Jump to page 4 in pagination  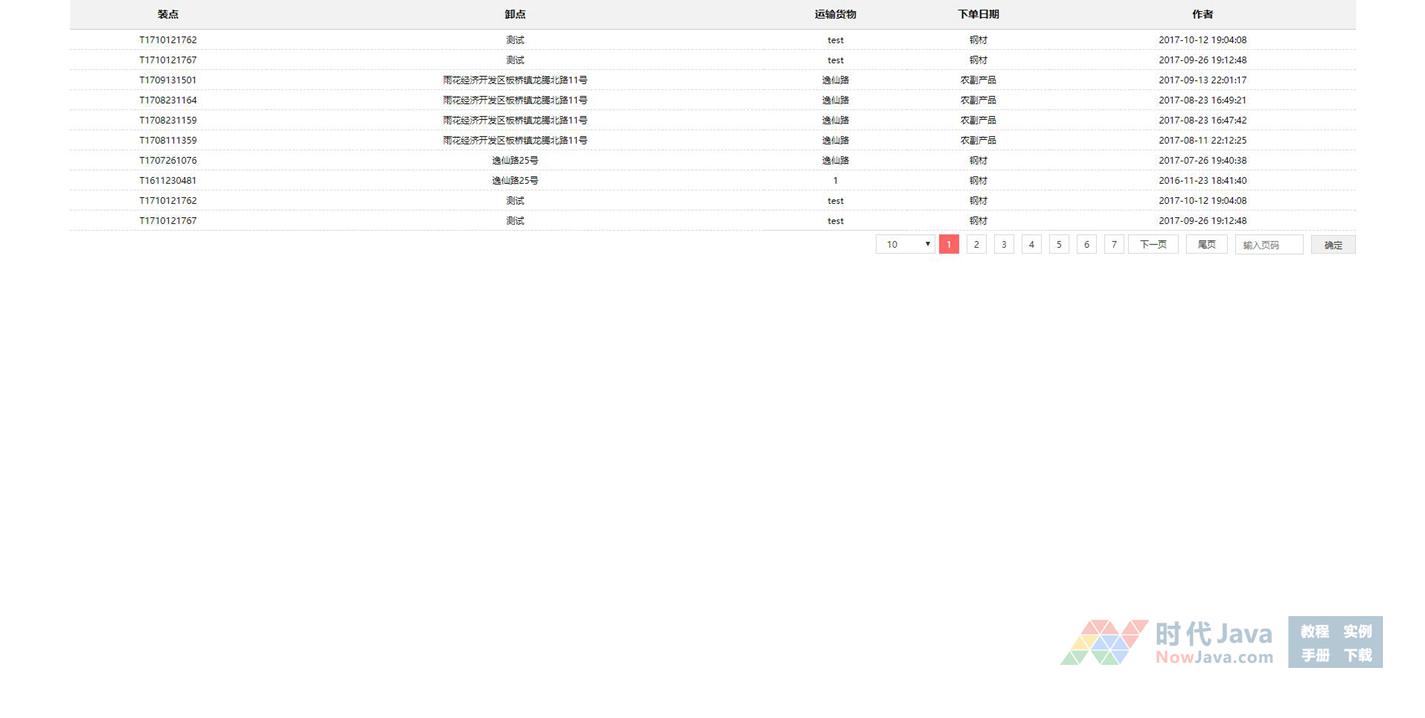(1032, 244)
